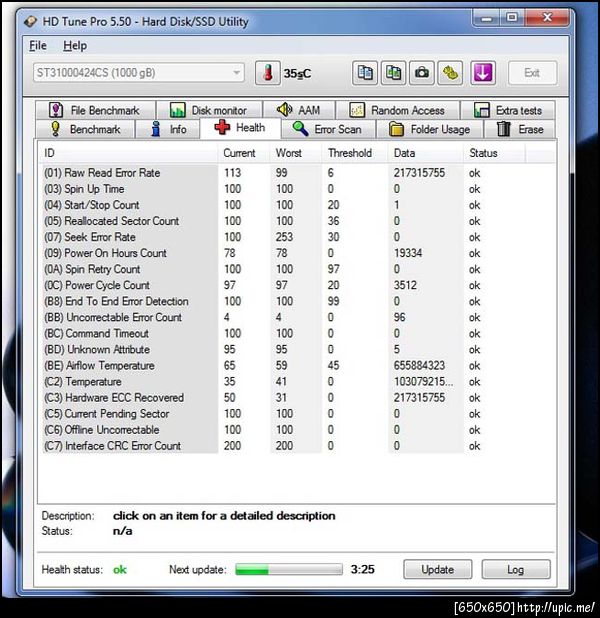Screen dimensions: 600x618
Task: Switch to the Benchmark tab
Action: tap(86, 129)
